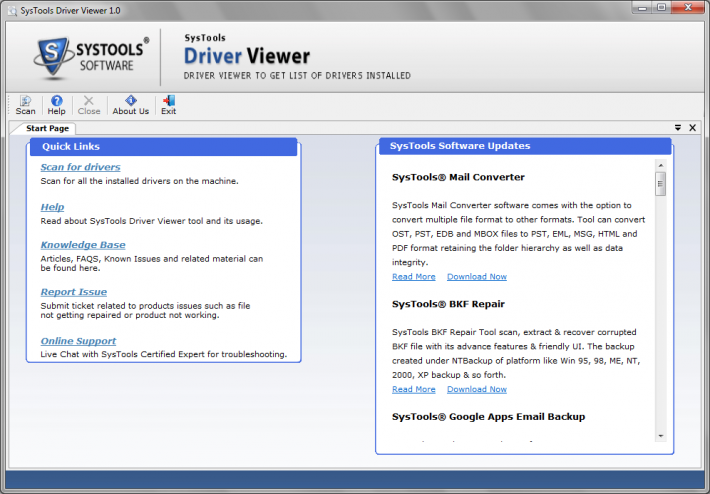Open the Online Support link
Viewport: 710px width, 494px height.
pos(78,341)
